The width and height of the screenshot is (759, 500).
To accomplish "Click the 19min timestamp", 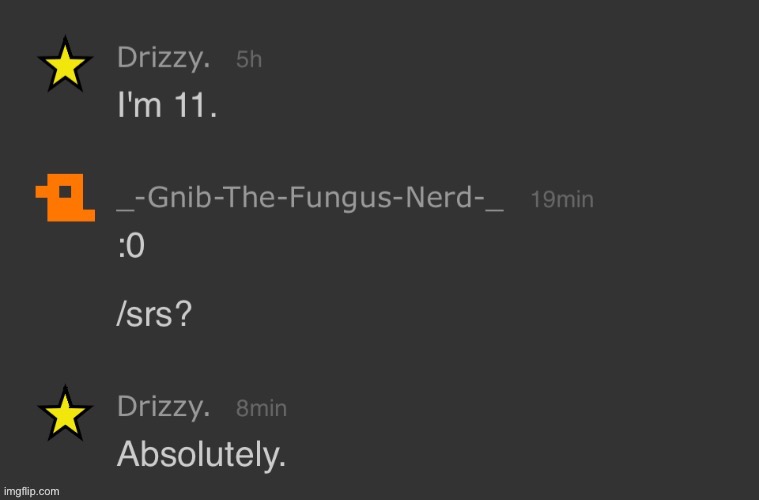I will point(561,200).
